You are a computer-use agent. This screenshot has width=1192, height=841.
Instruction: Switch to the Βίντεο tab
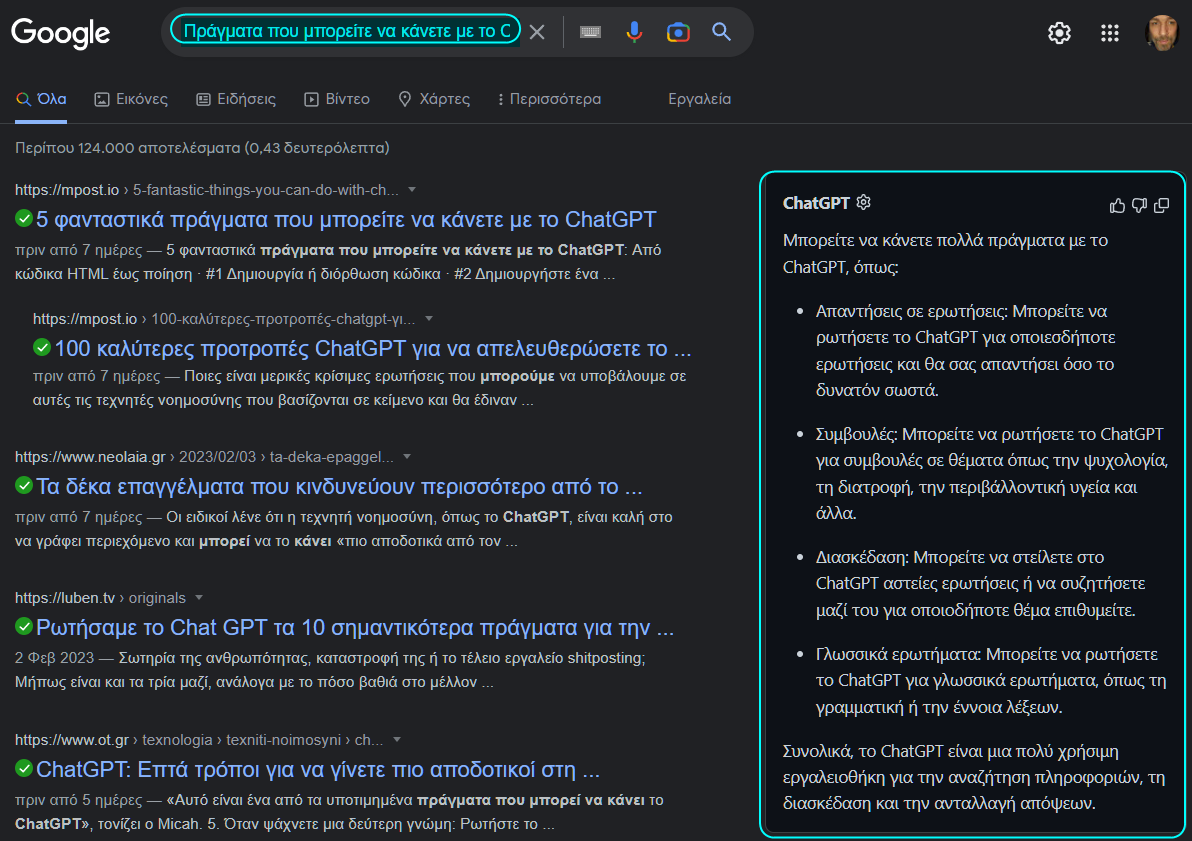coord(337,99)
